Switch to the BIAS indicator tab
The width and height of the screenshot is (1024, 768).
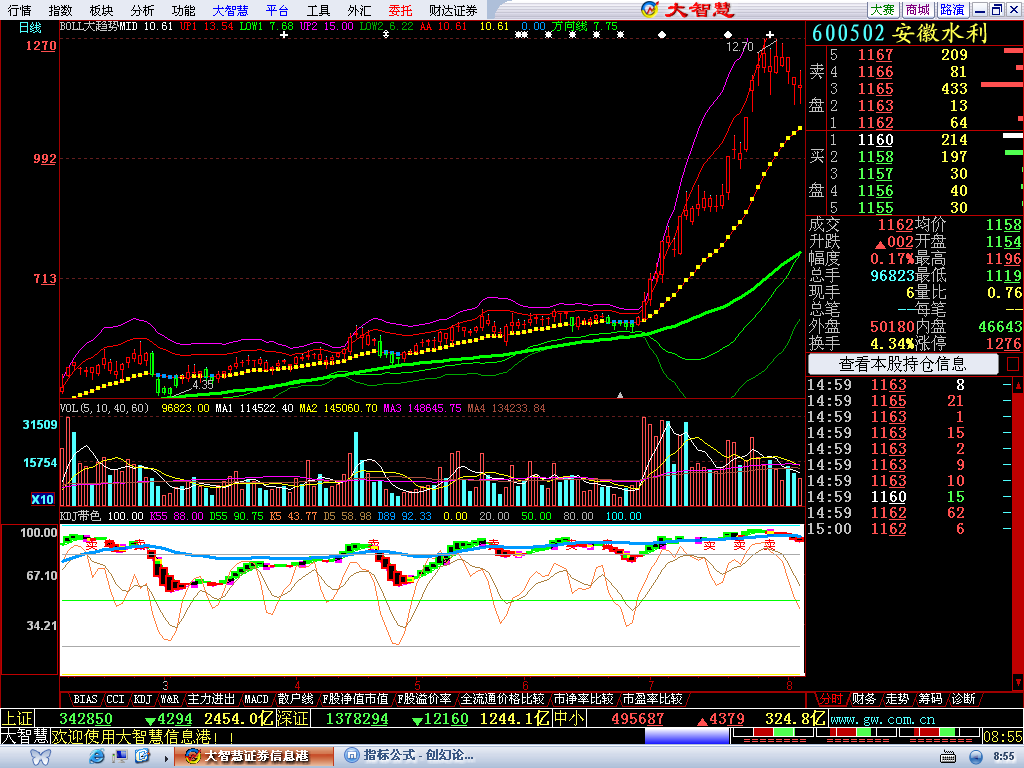tap(85, 699)
